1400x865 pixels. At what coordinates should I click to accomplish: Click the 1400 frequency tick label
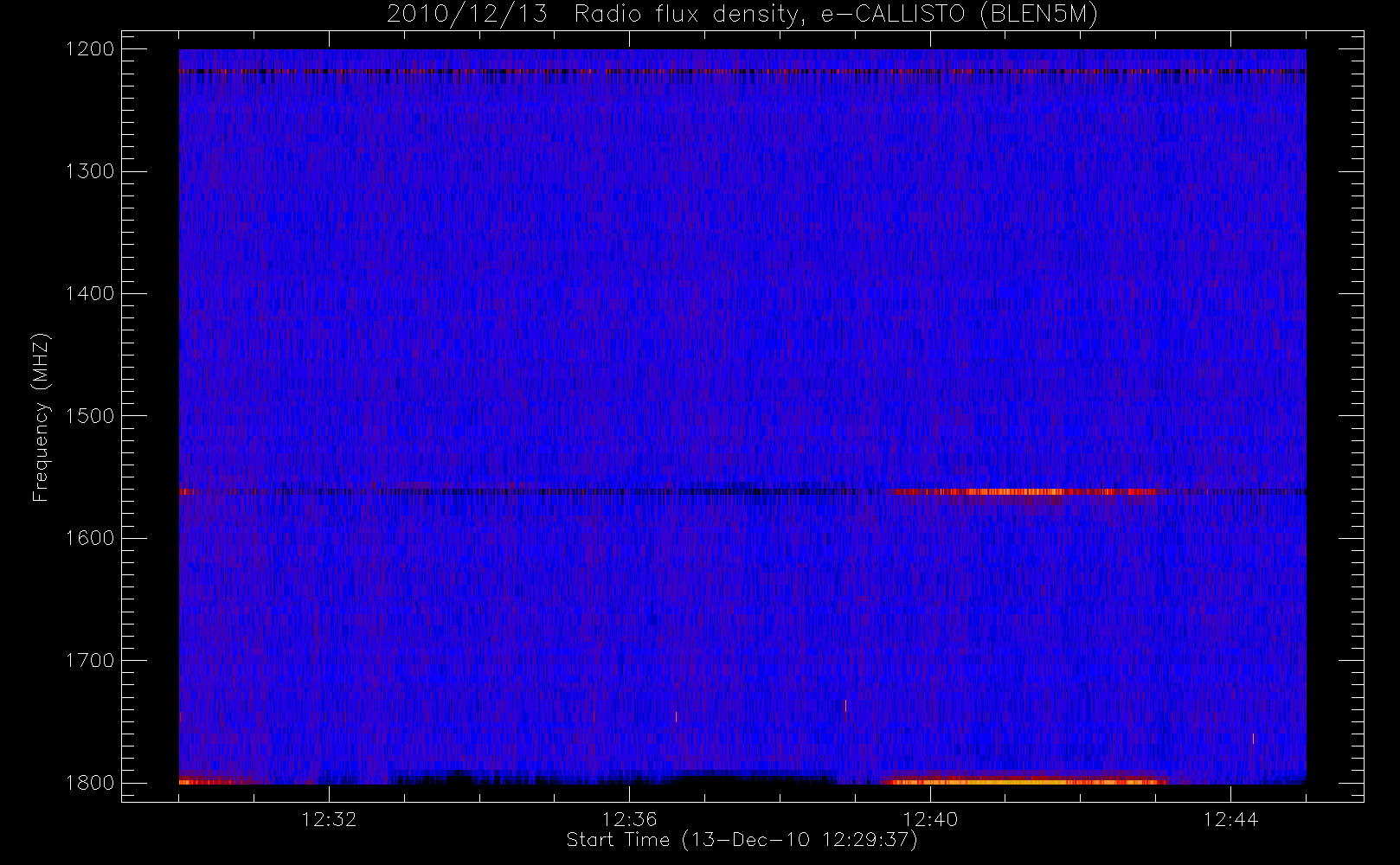[90, 293]
